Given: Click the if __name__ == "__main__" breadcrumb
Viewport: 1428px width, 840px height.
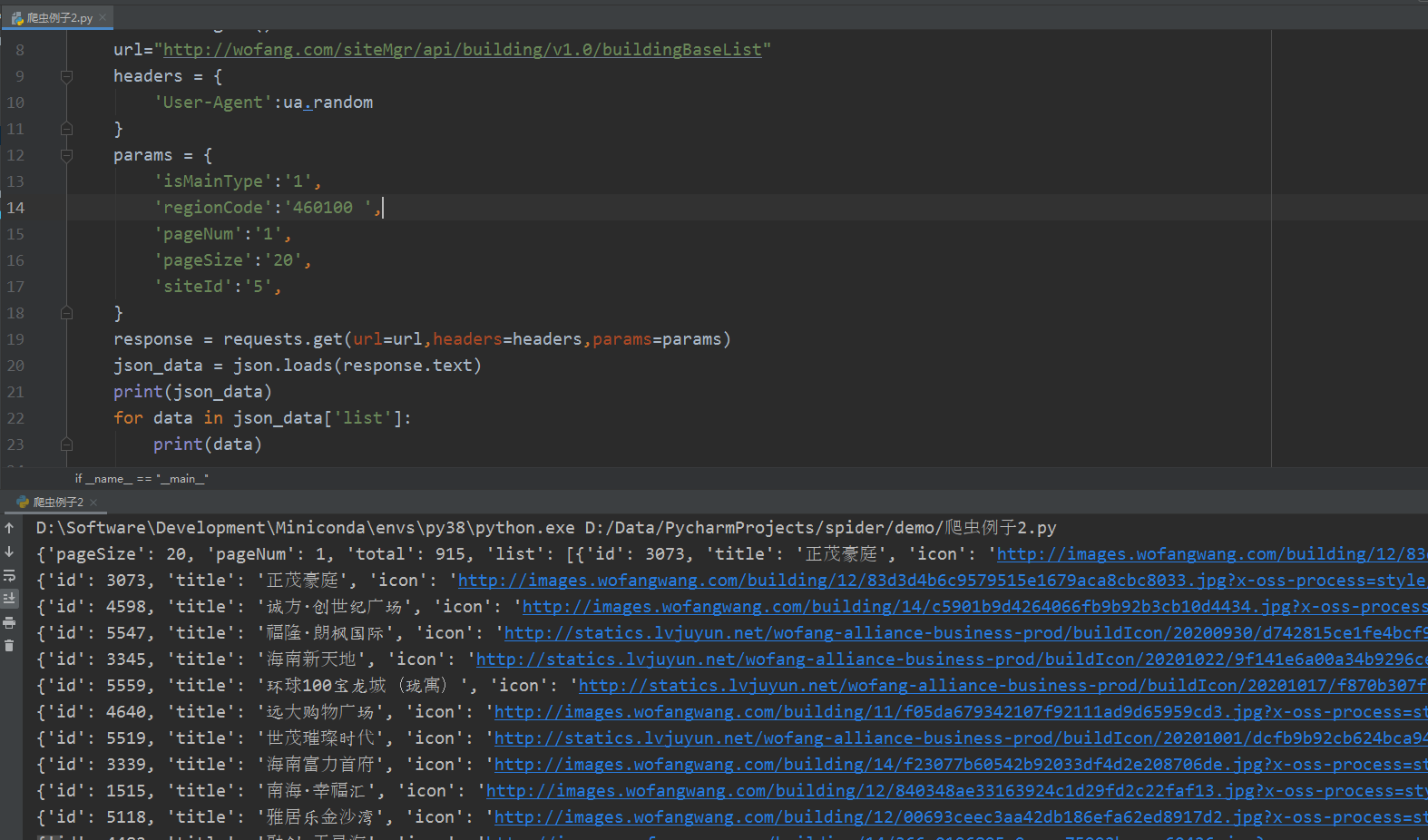Looking at the screenshot, I should click(142, 479).
